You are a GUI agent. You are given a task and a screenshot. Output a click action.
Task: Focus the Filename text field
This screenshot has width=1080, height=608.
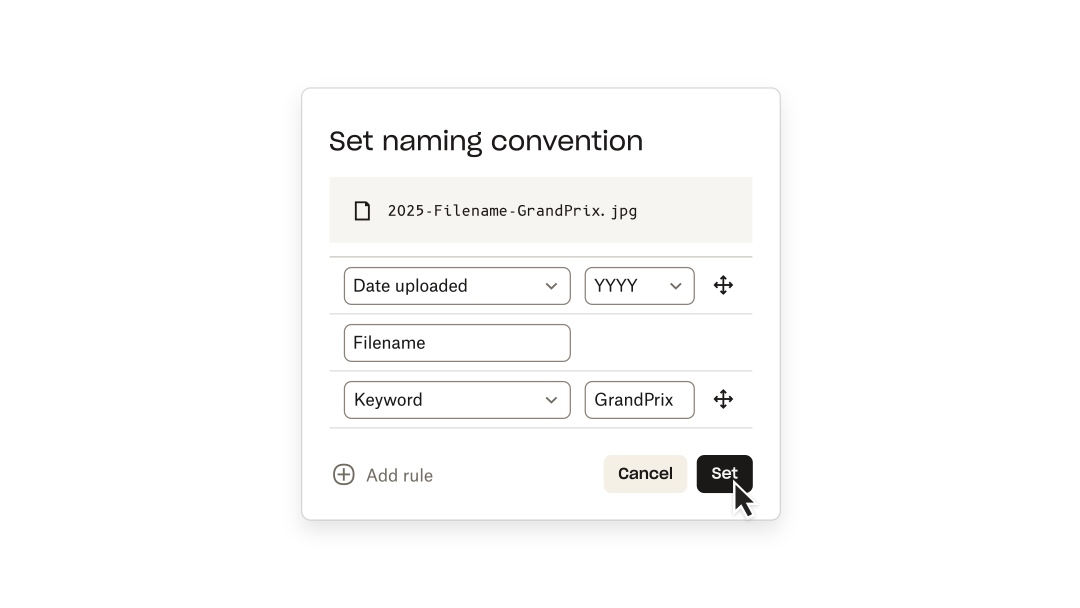click(x=456, y=343)
